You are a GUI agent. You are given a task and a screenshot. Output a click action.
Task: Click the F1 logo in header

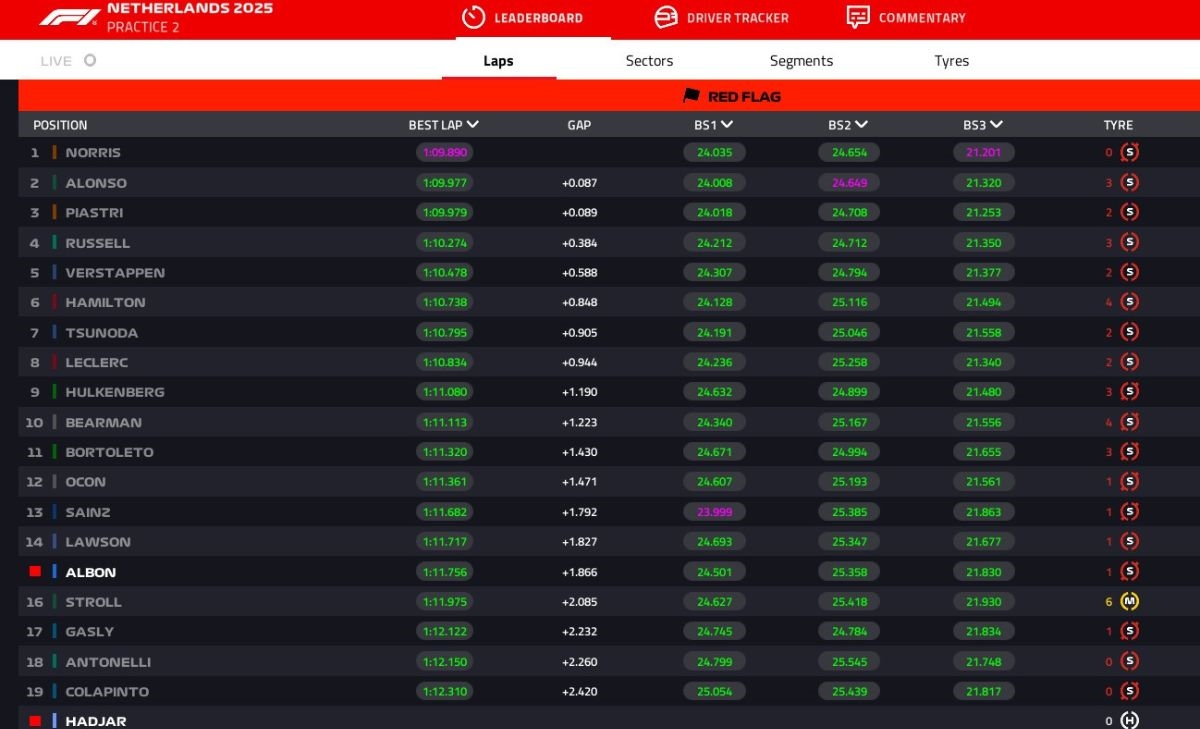[69, 17]
